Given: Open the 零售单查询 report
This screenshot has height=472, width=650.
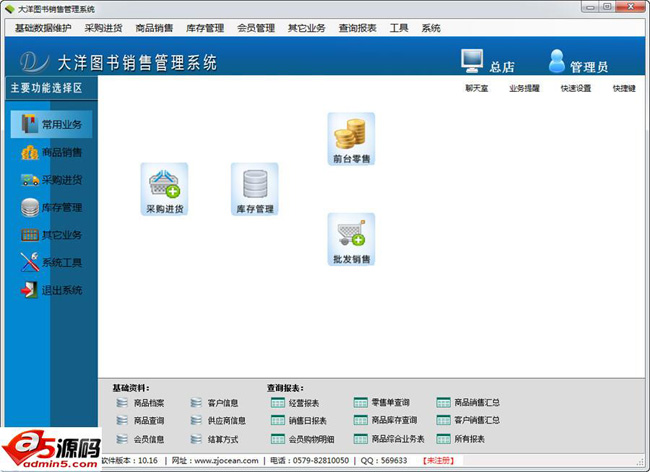Looking at the screenshot, I should (381, 402).
